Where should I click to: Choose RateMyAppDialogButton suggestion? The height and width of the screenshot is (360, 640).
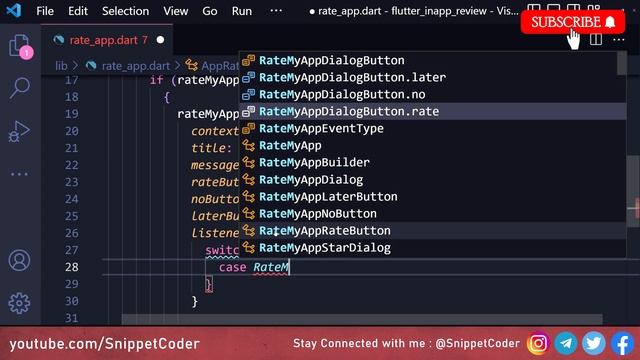click(432, 60)
